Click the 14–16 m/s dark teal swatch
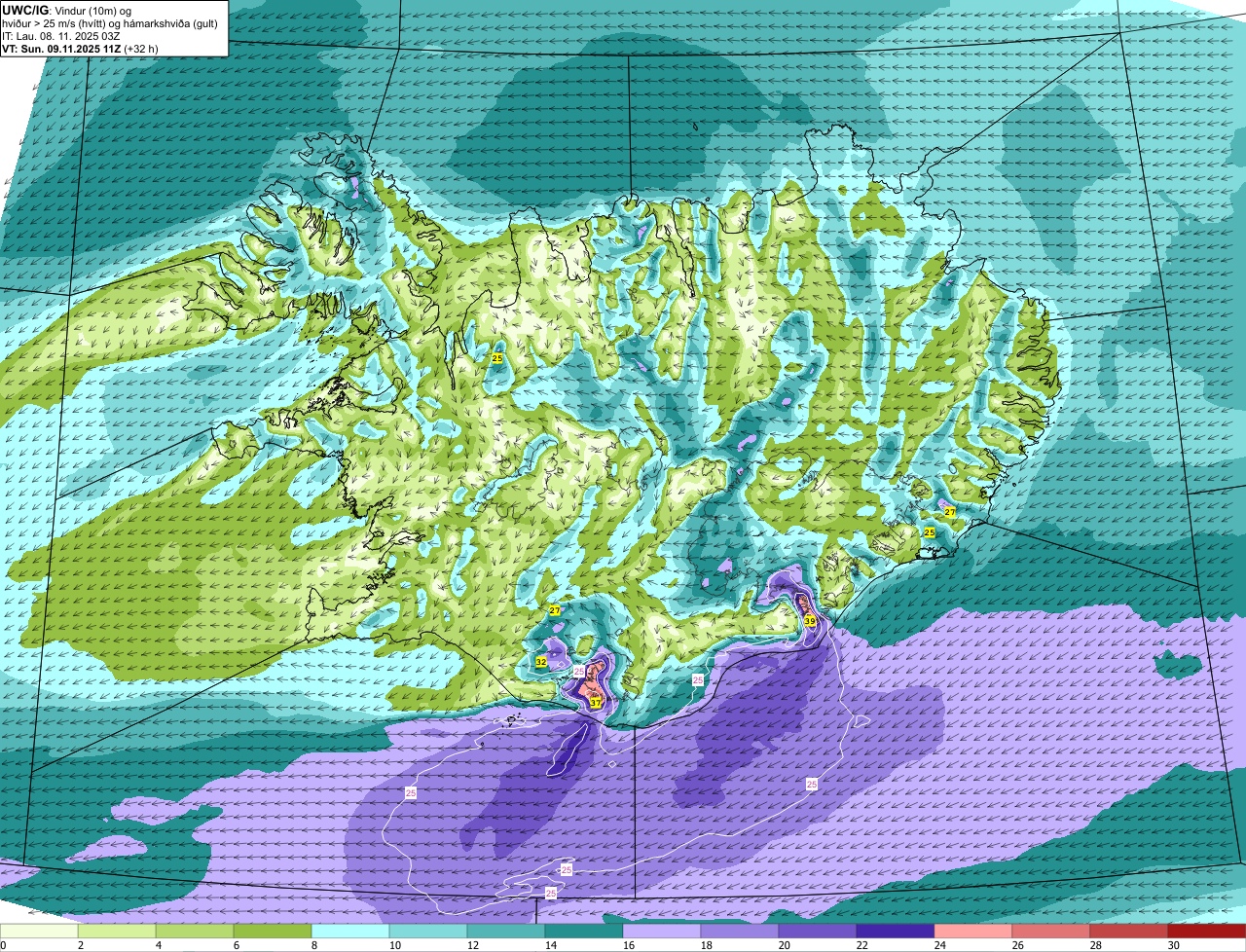This screenshot has width=1246, height=952. [584, 931]
